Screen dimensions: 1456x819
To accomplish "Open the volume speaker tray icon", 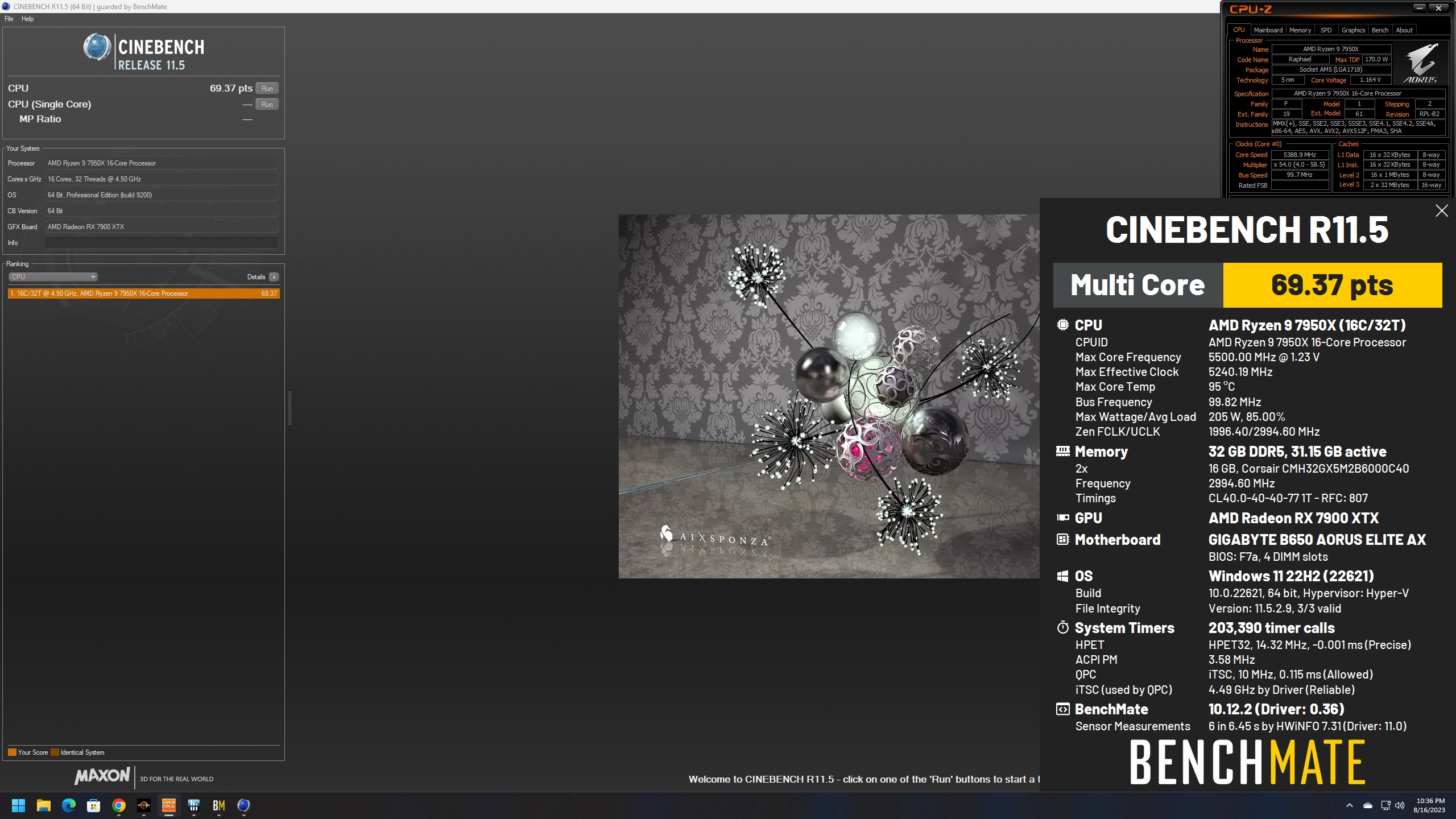I will [x=1400, y=805].
